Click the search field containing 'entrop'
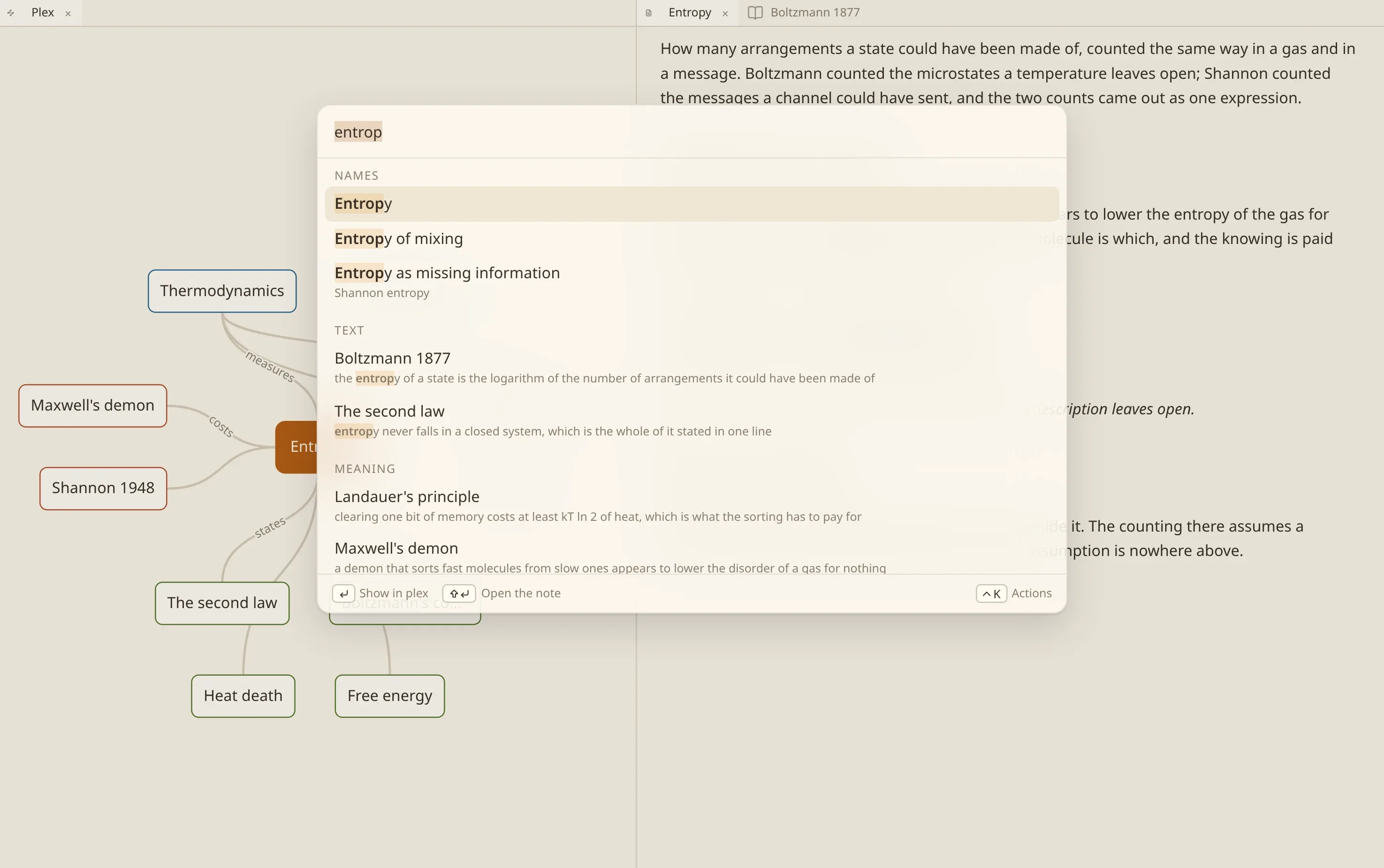Viewport: 1384px width, 868px height. coord(691,131)
